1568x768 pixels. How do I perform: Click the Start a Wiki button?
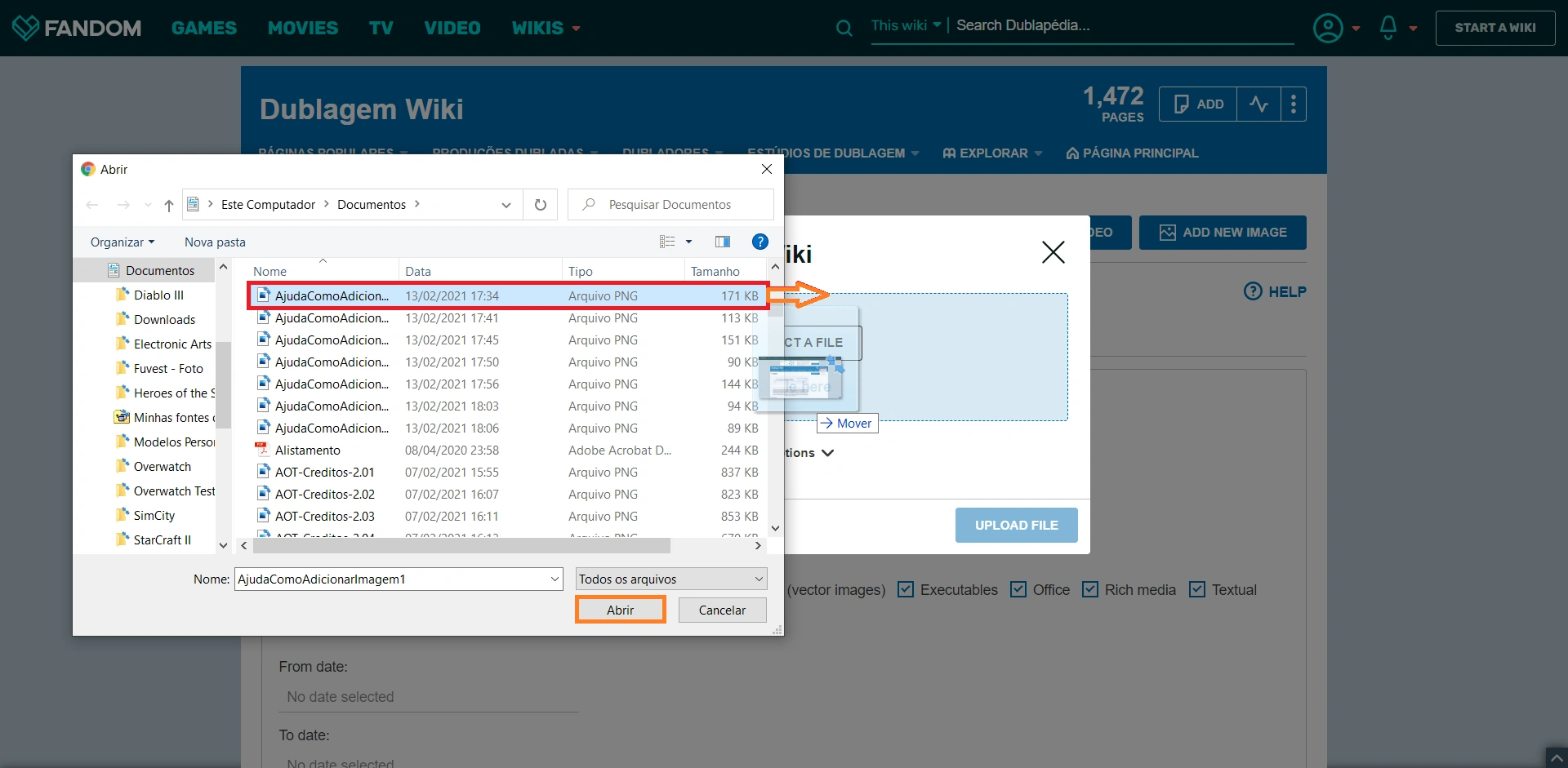pos(1495,28)
